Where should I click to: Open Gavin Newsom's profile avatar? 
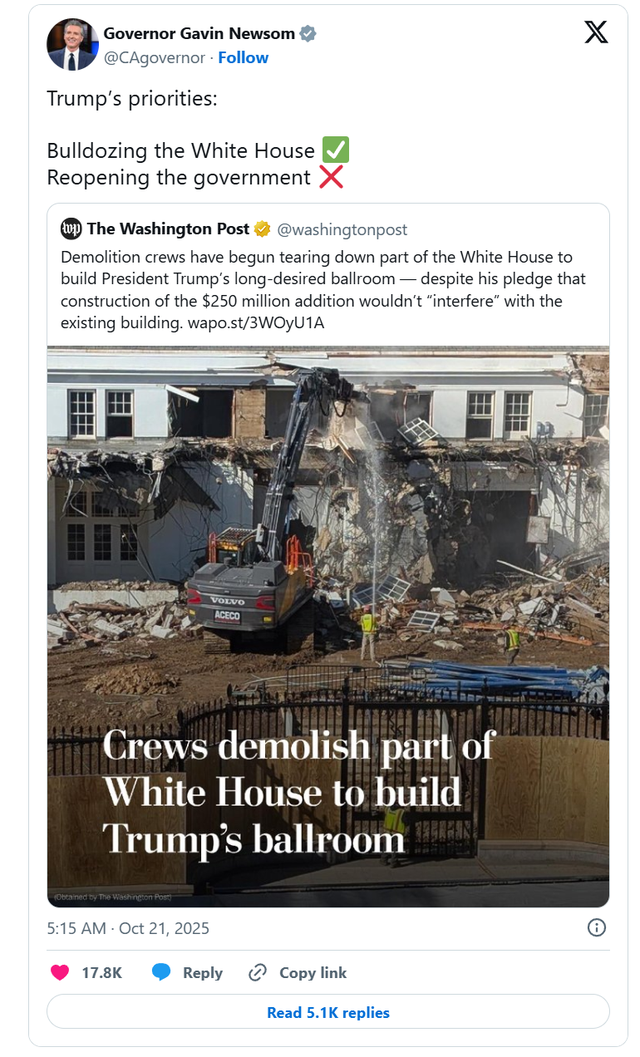tap(72, 44)
